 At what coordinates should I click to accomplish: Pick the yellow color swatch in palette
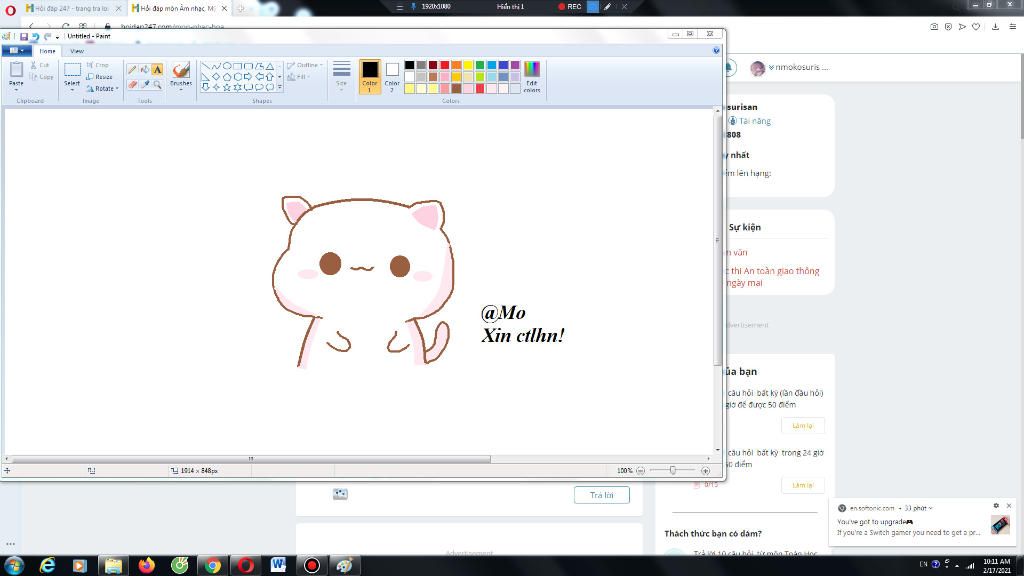click(468, 65)
